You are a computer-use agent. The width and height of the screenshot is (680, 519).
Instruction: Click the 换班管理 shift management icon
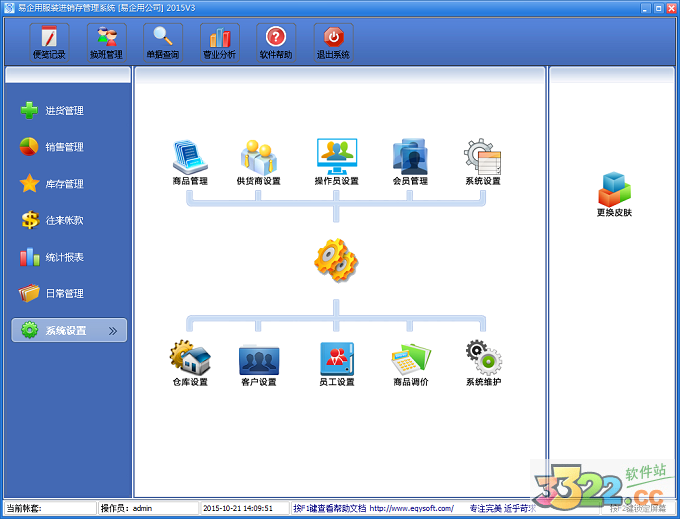pyautogui.click(x=105, y=42)
